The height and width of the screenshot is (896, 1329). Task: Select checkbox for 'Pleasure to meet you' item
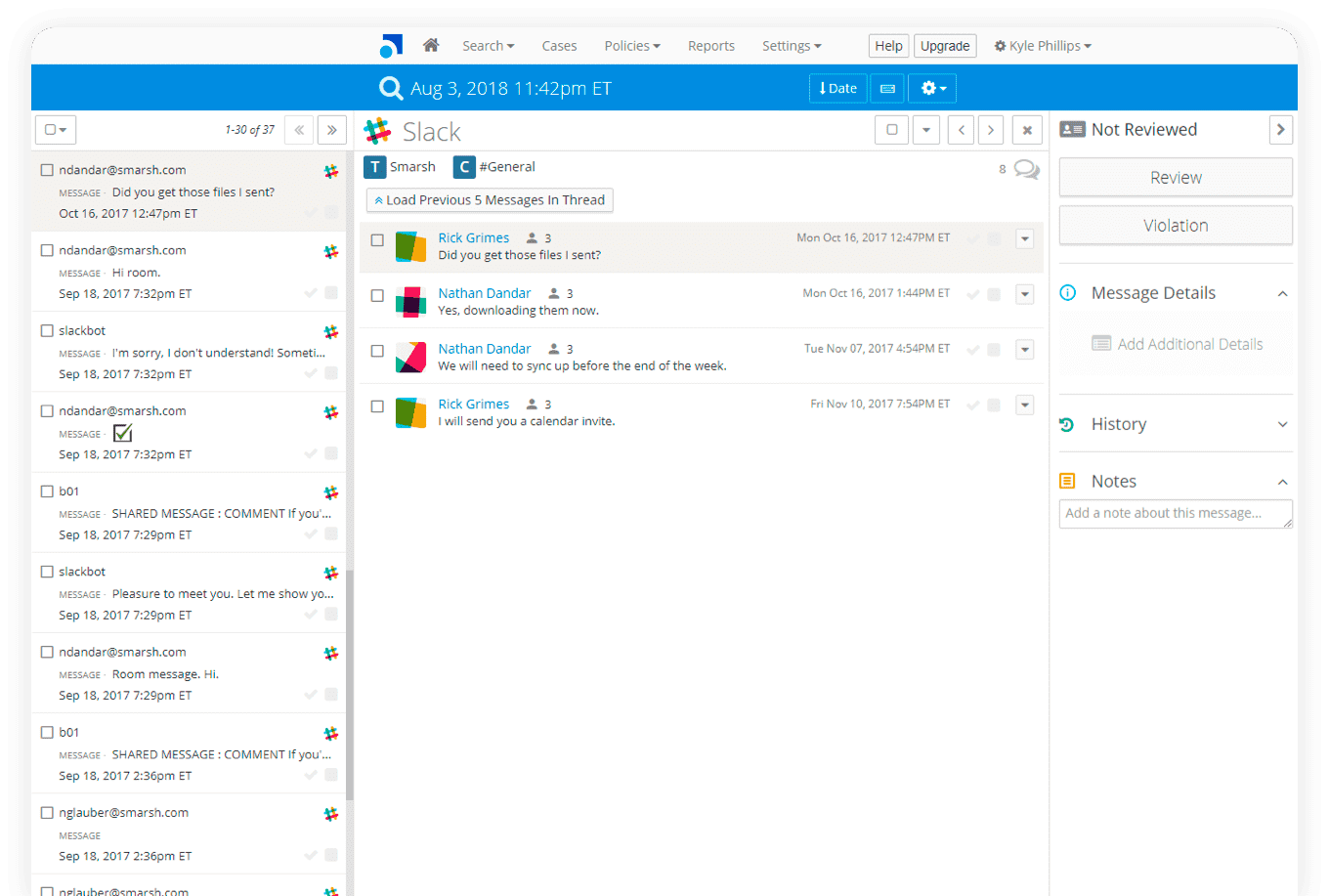pos(46,571)
